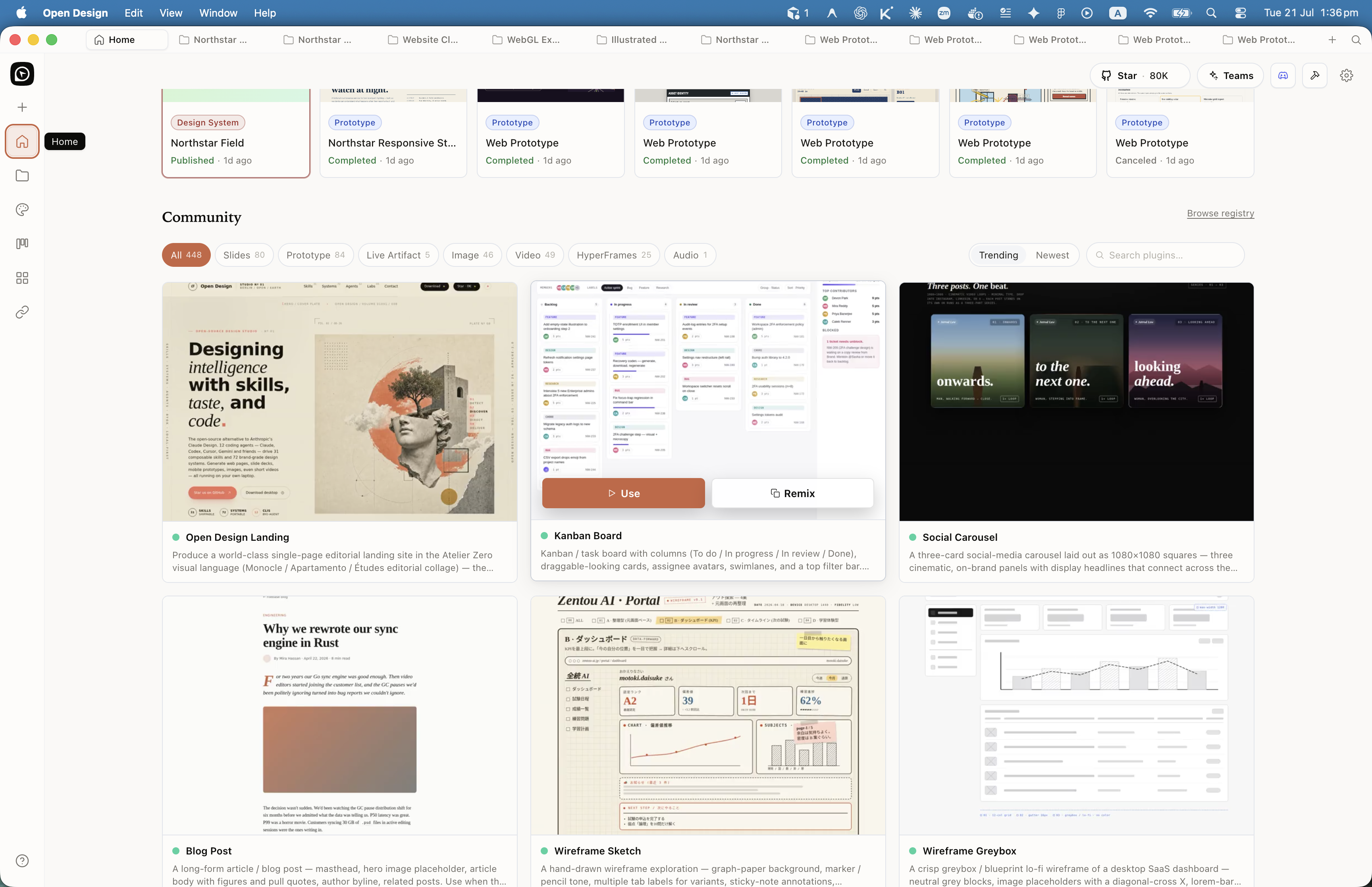
Task: Open the Social Carousel thumbnail
Action: [1076, 401]
